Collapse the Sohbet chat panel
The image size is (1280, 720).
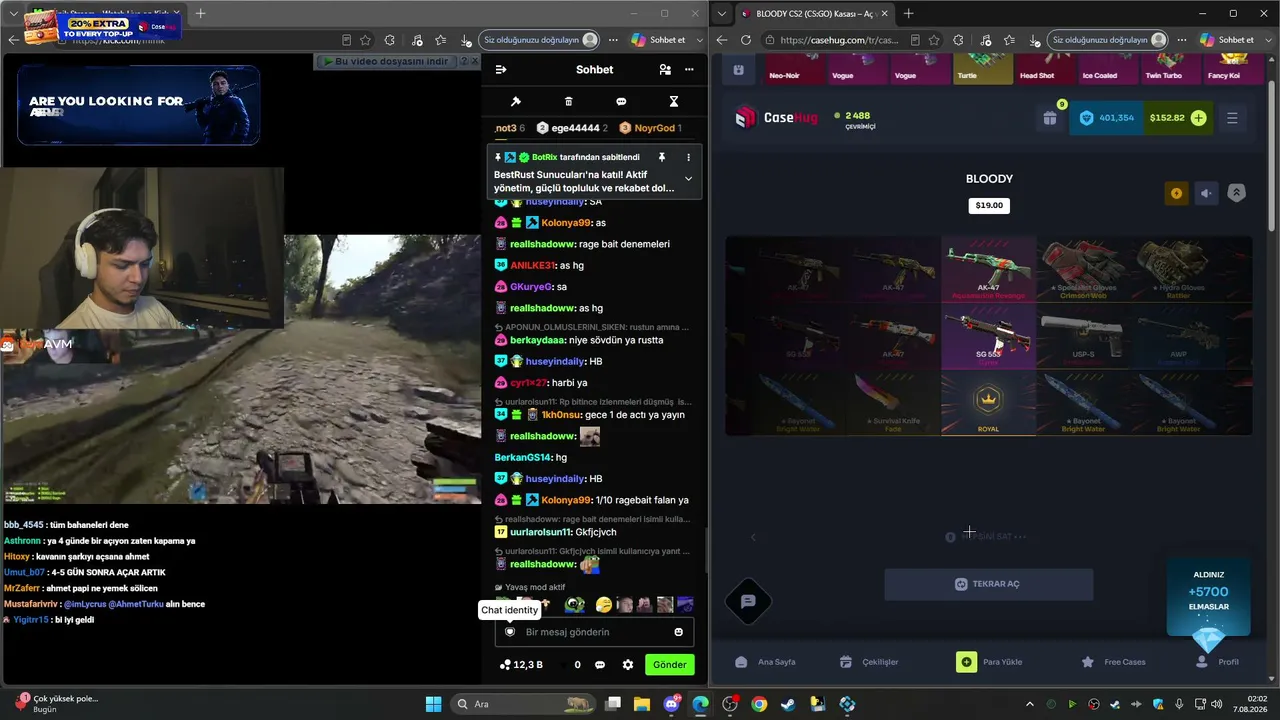(501, 70)
